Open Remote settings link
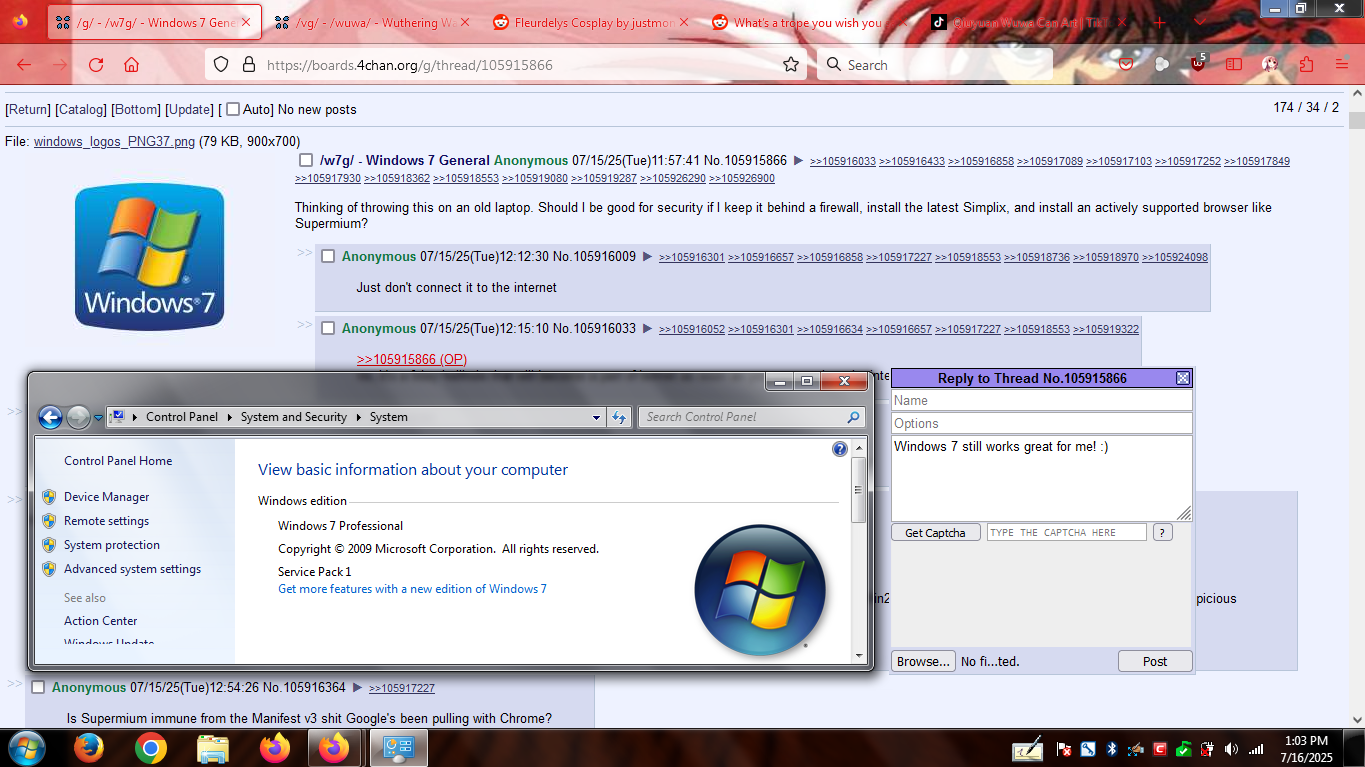Viewport: 1365px width, 767px height. [106, 521]
